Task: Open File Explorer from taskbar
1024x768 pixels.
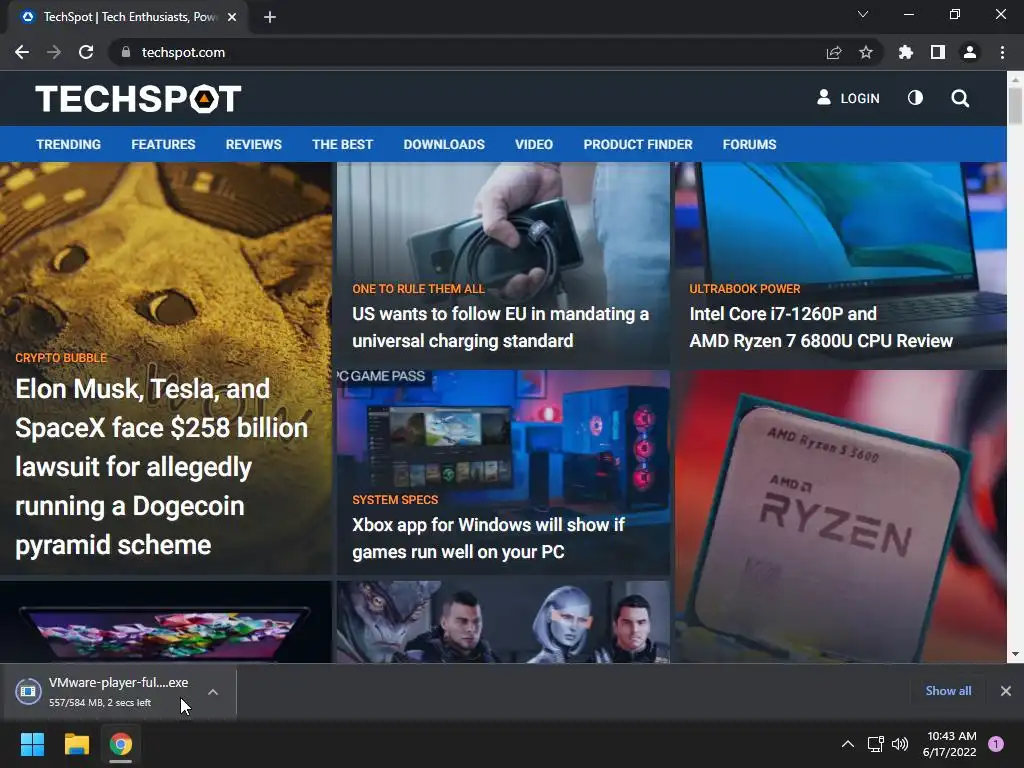Action: pyautogui.click(x=76, y=744)
